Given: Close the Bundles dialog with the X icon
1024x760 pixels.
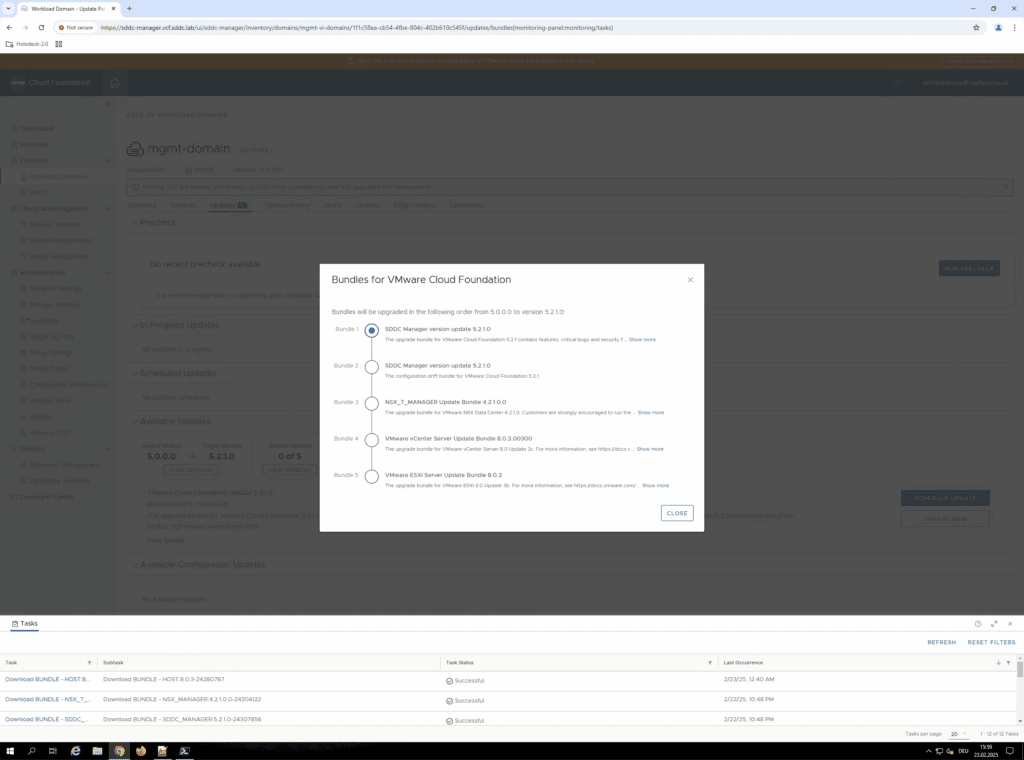Looking at the screenshot, I should [690, 280].
